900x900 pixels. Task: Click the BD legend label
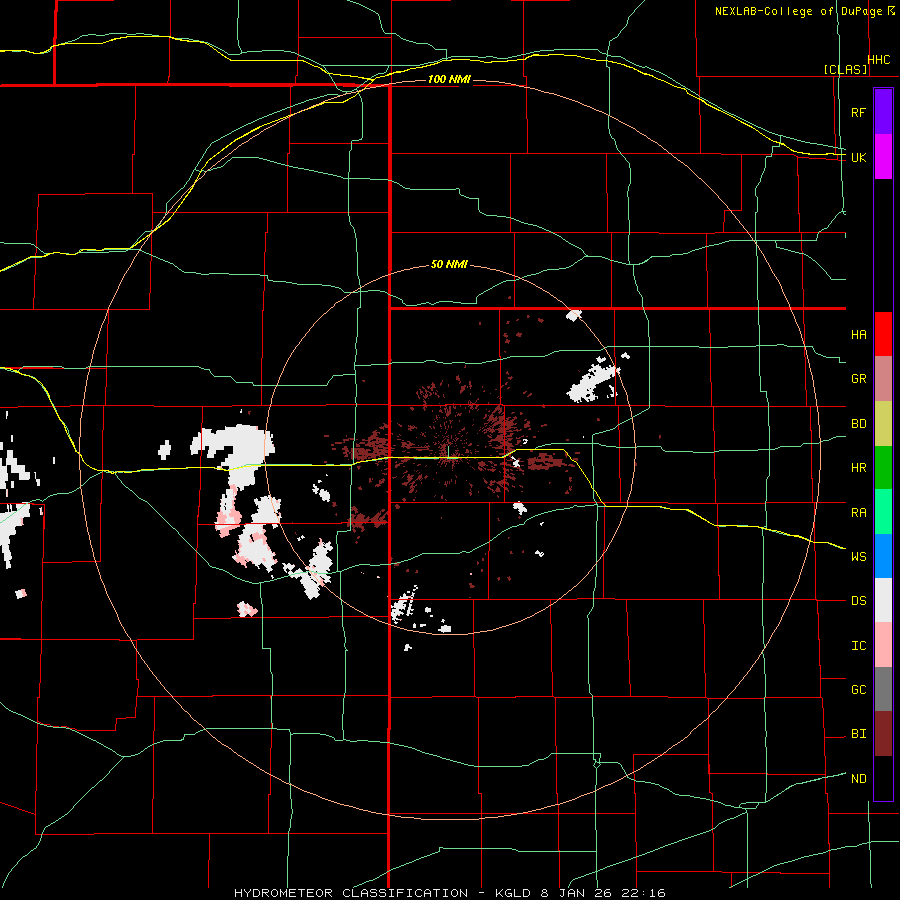click(x=859, y=424)
